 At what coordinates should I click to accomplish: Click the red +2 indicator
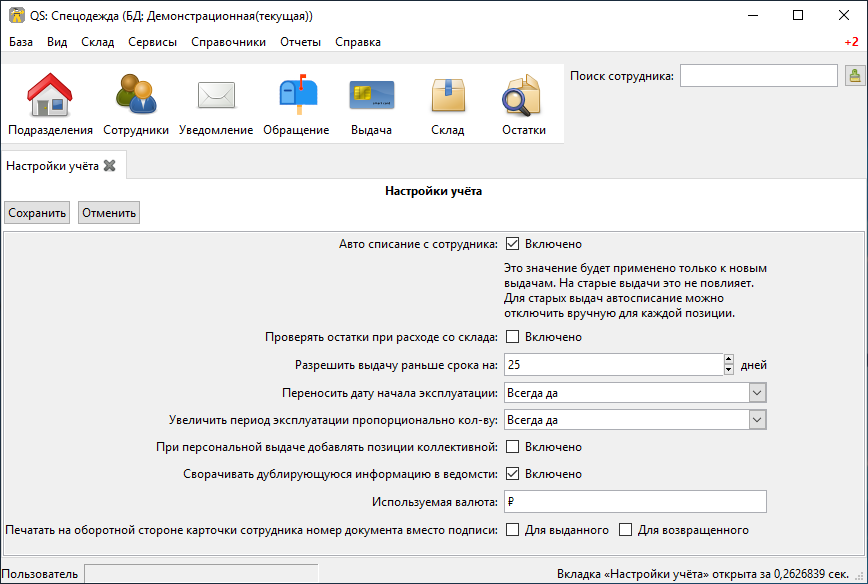851,42
